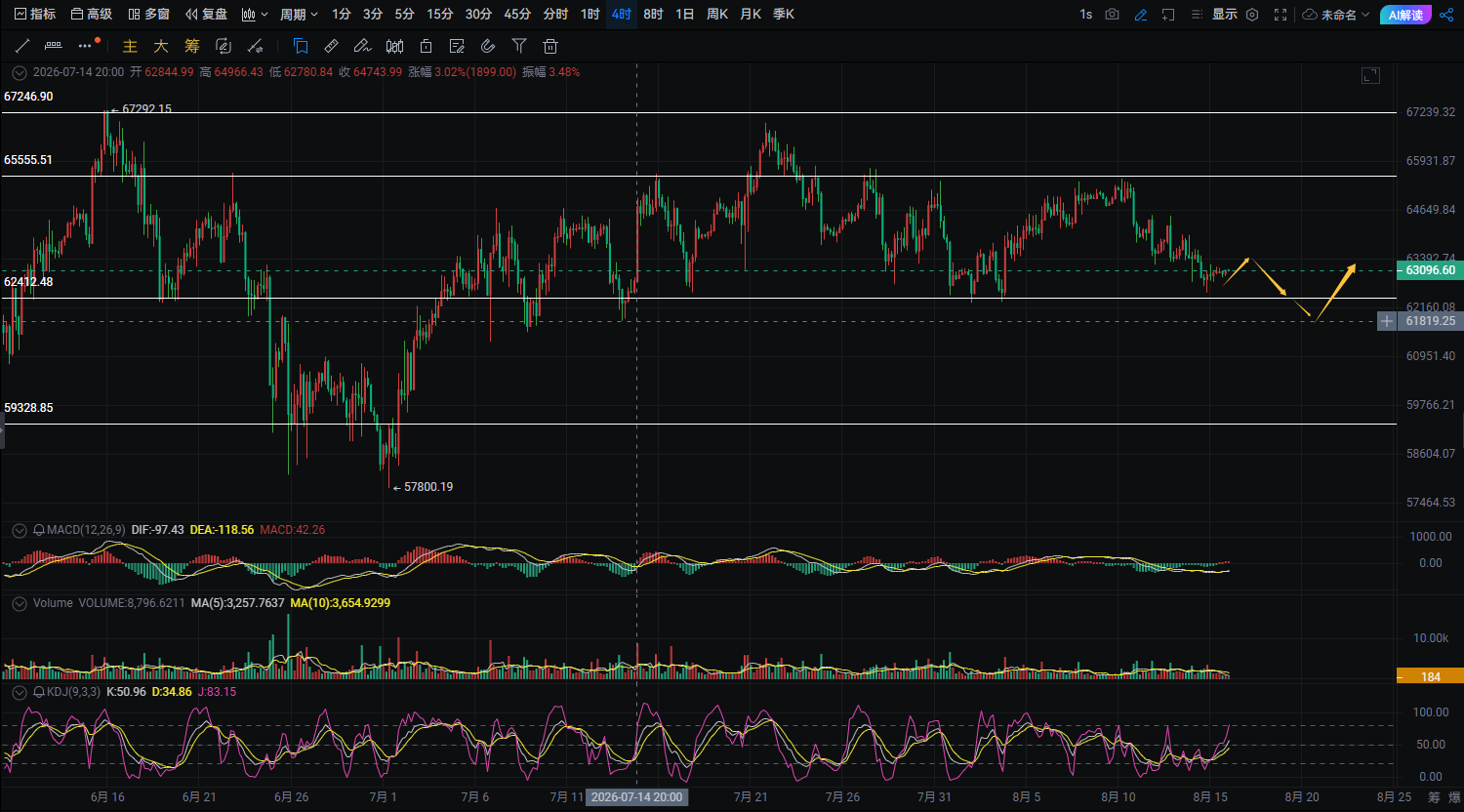Click the trash icon to delete drawings
The image size is (1464, 812).
(550, 46)
